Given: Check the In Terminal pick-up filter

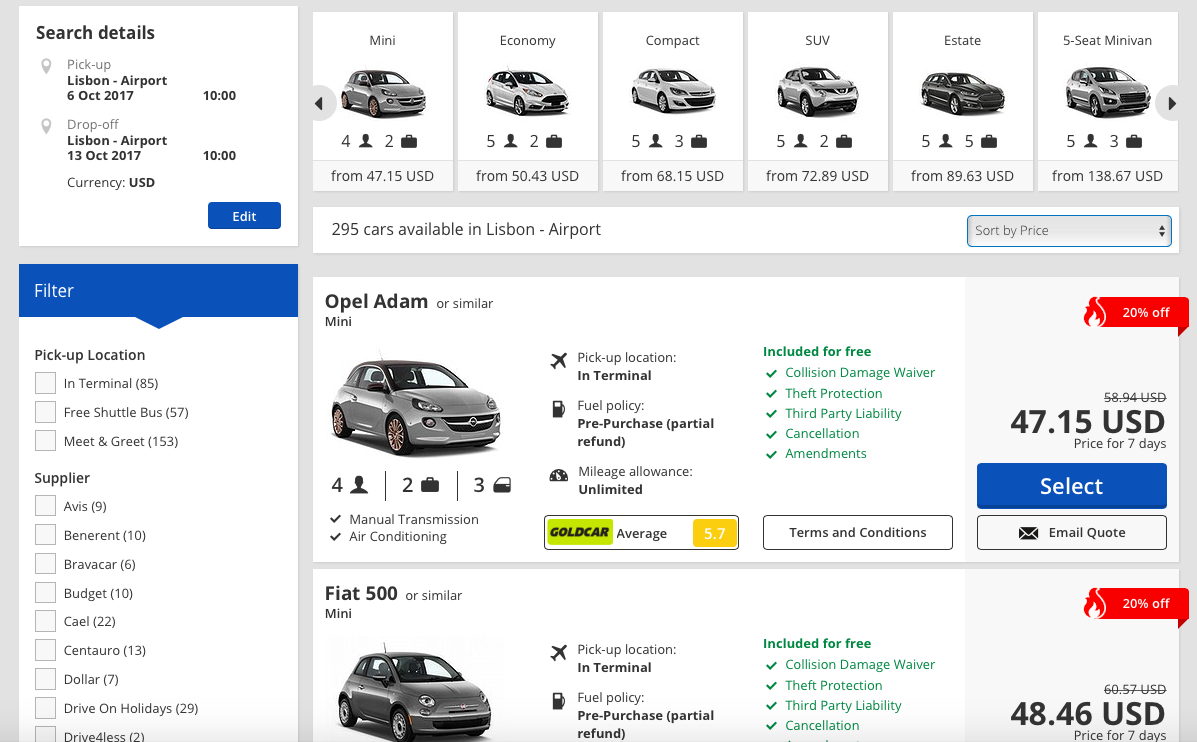Looking at the screenshot, I should (45, 383).
